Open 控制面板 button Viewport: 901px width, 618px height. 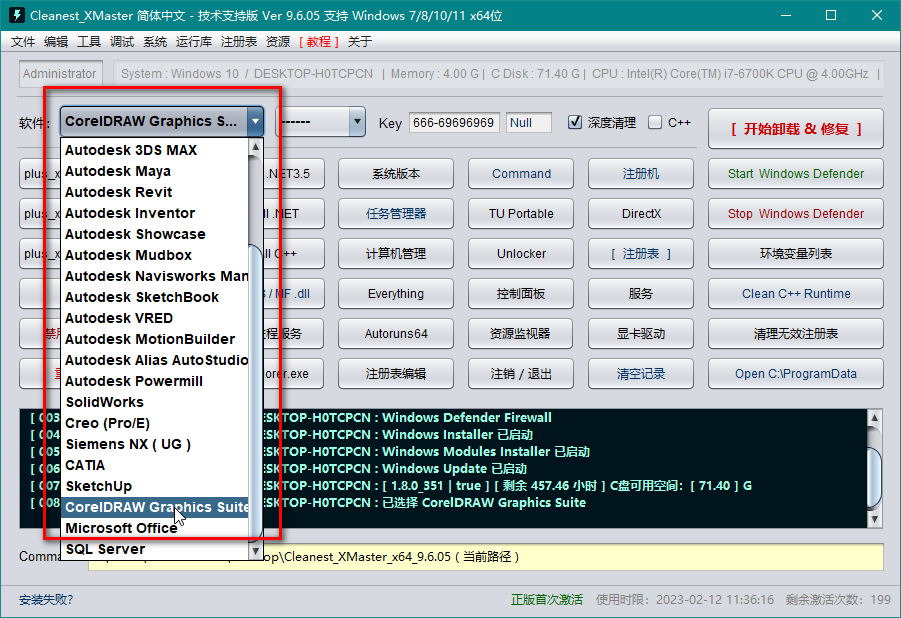point(521,294)
